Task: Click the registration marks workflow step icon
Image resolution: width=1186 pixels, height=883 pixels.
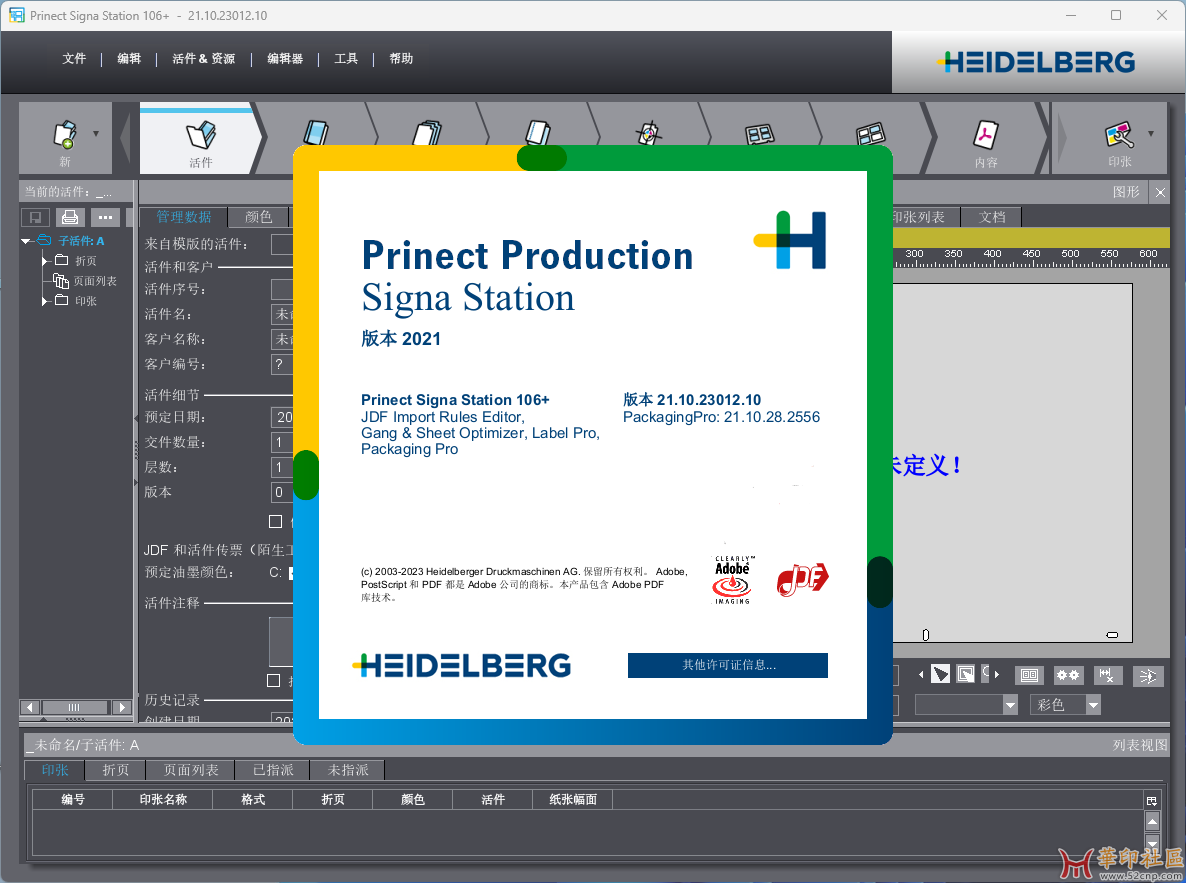Action: pyautogui.click(x=648, y=133)
